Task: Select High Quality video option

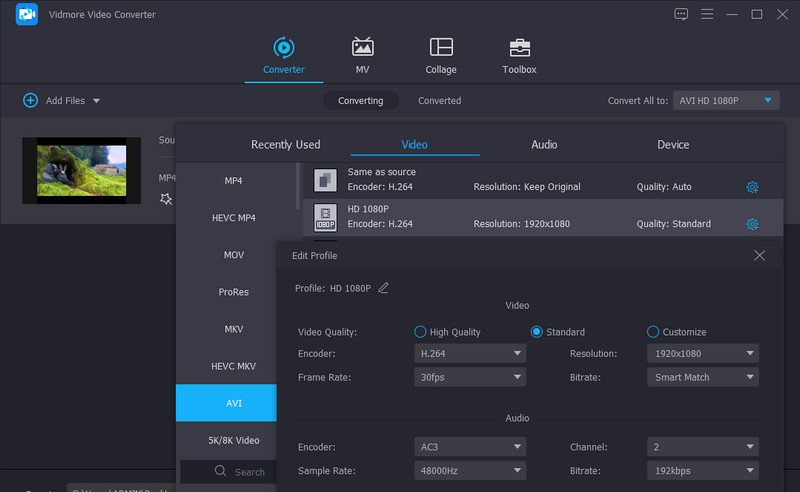Action: tap(421, 332)
